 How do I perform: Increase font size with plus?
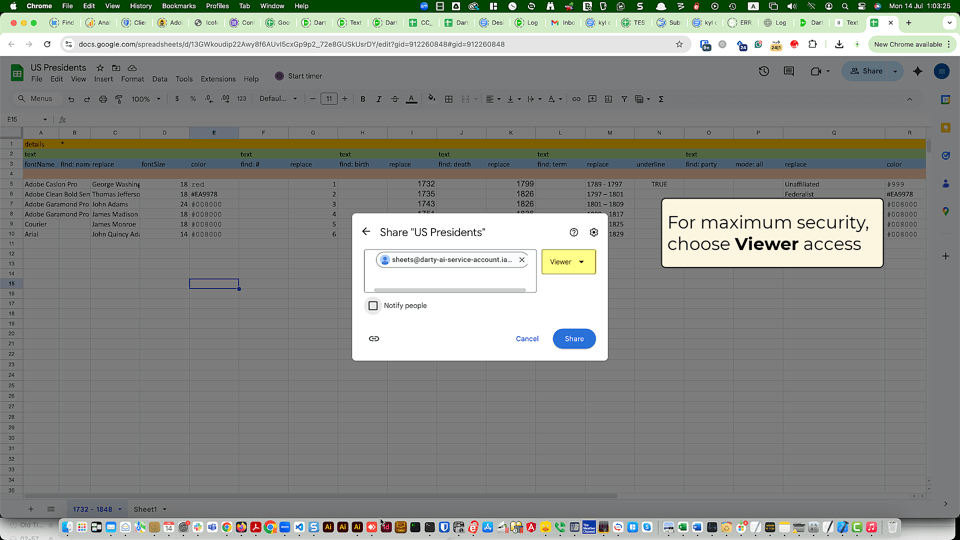pyautogui.click(x=345, y=99)
